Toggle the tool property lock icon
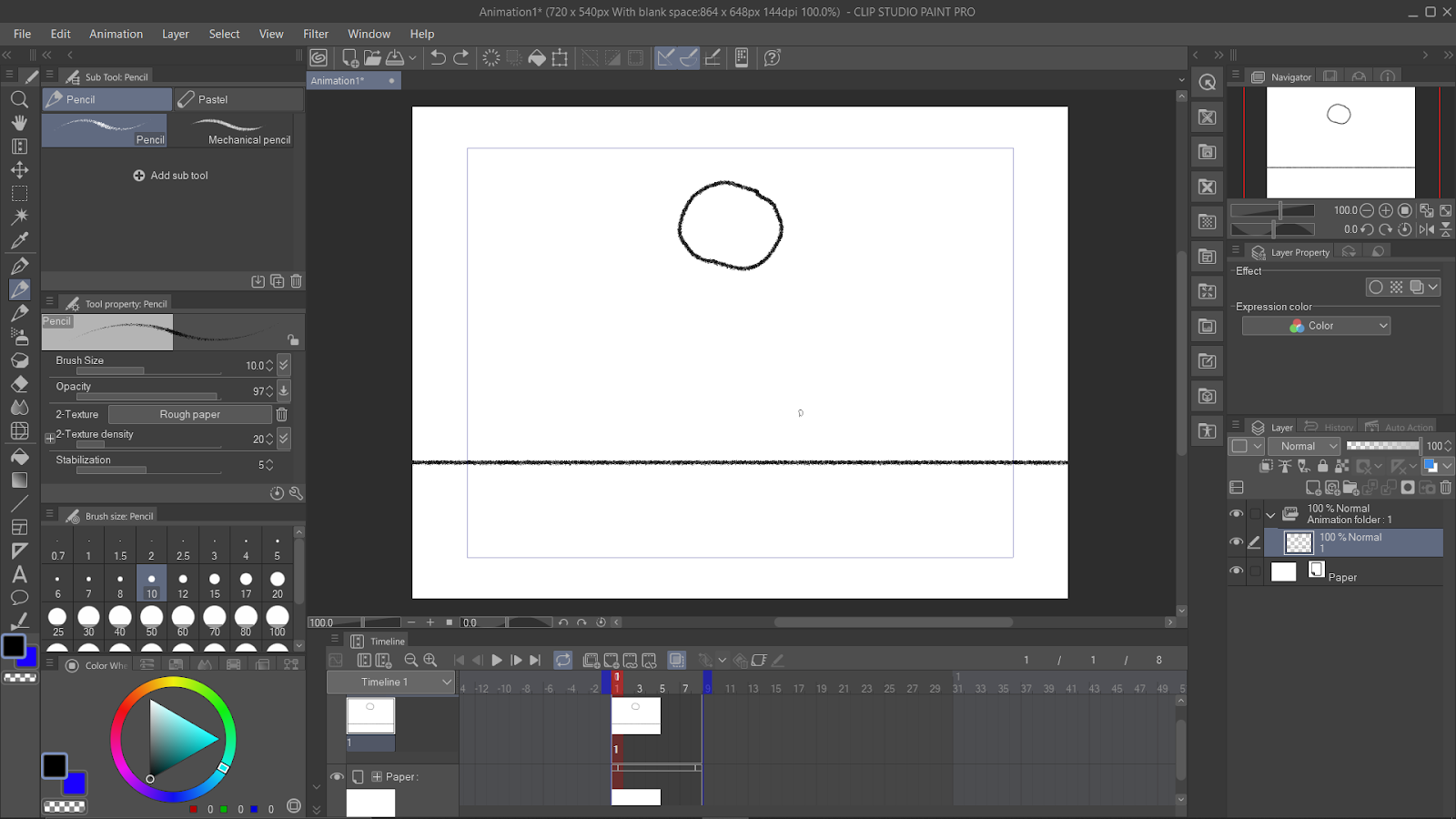This screenshot has width=1456, height=819. pyautogui.click(x=293, y=339)
